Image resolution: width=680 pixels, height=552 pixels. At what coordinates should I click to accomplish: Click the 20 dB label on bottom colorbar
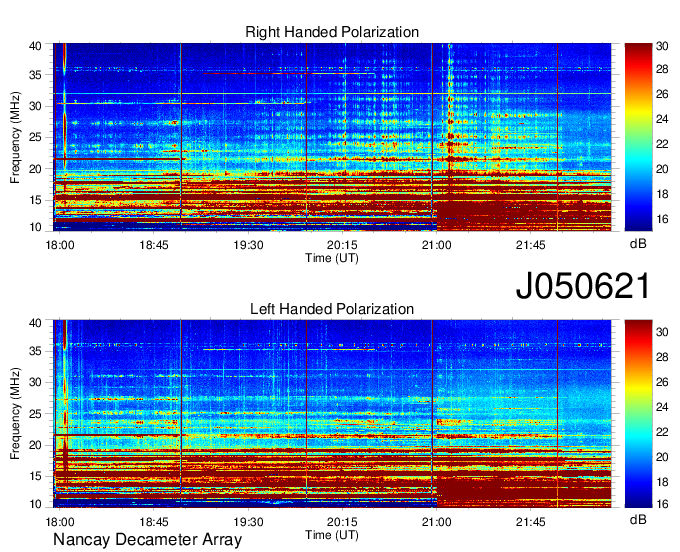coord(662,457)
